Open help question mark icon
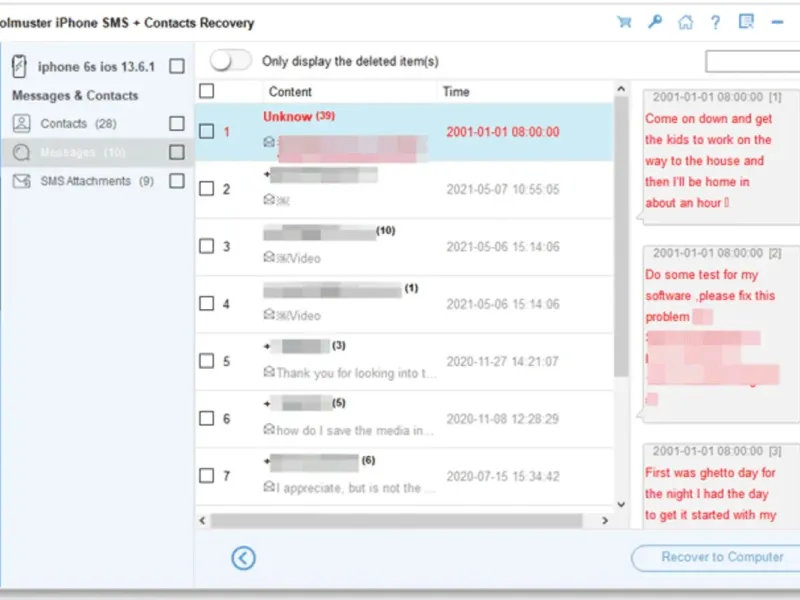 click(x=715, y=22)
